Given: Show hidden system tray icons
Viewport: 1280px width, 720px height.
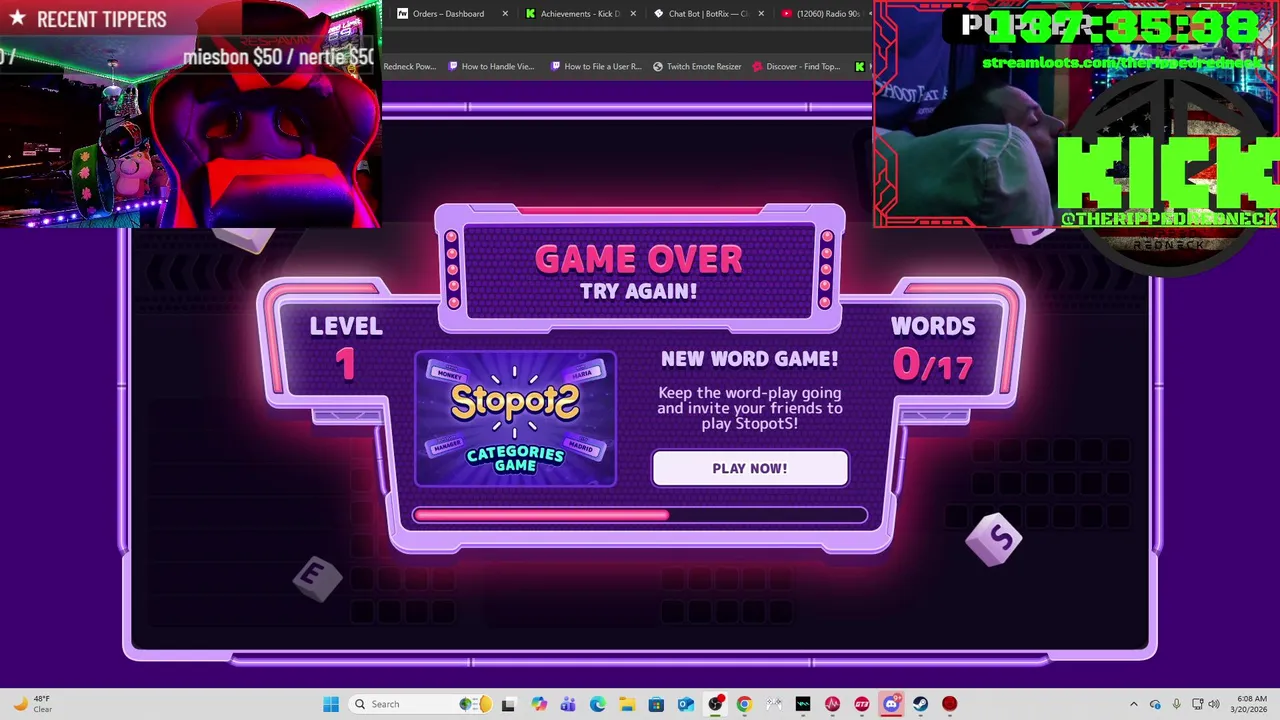Looking at the screenshot, I should pos(1133,704).
